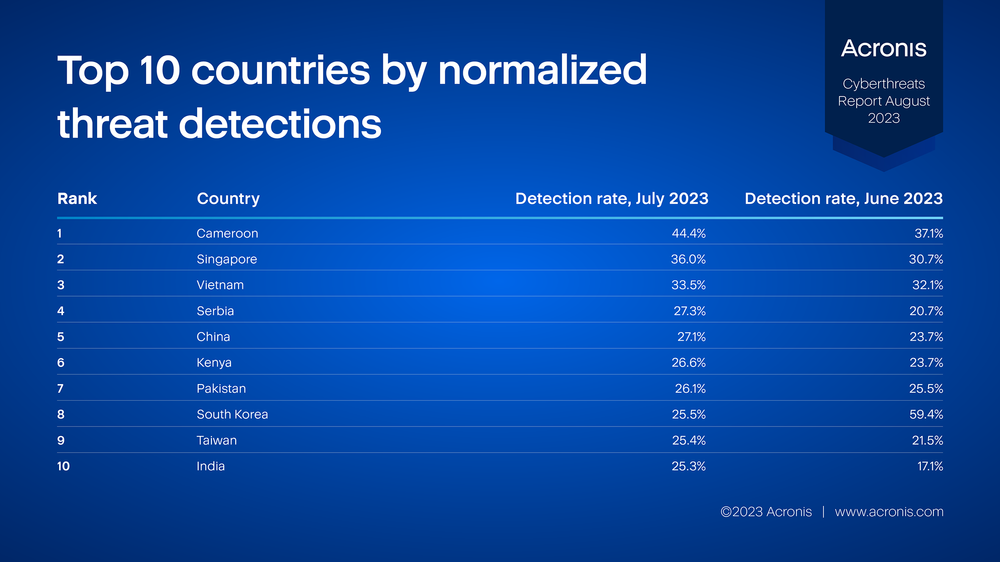Select Serbia in the country column

pyautogui.click(x=215, y=311)
